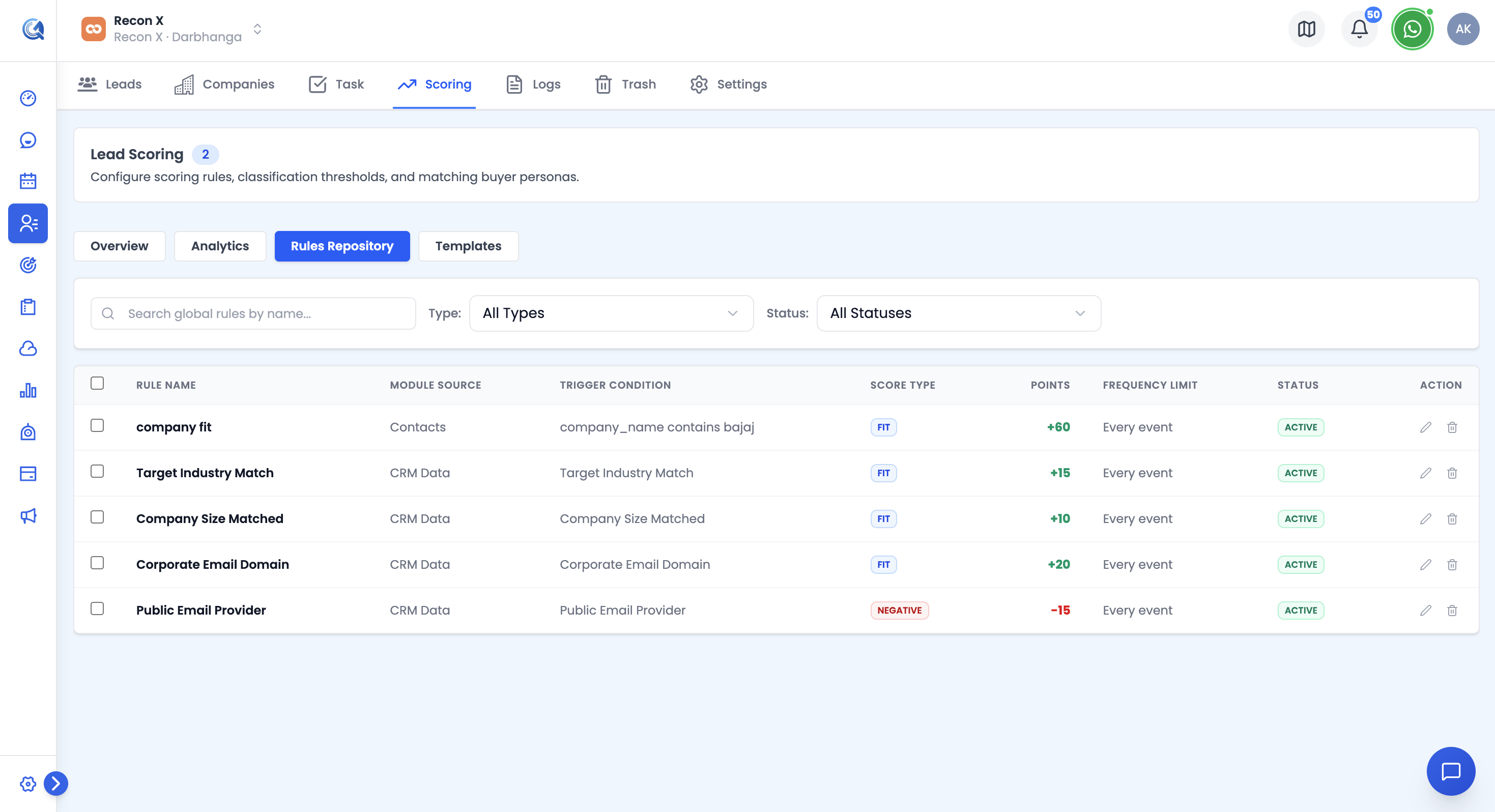Click the ACTIVE status of company fit
This screenshot has height=812, width=1495.
click(x=1301, y=427)
